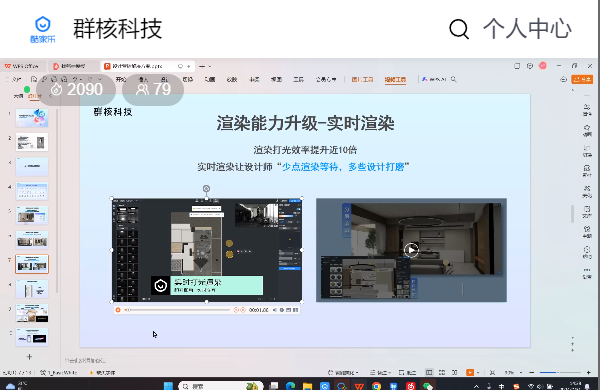This screenshot has height=390, width=600.
Task: Open search with the magnifier icon
Action: [x=459, y=29]
